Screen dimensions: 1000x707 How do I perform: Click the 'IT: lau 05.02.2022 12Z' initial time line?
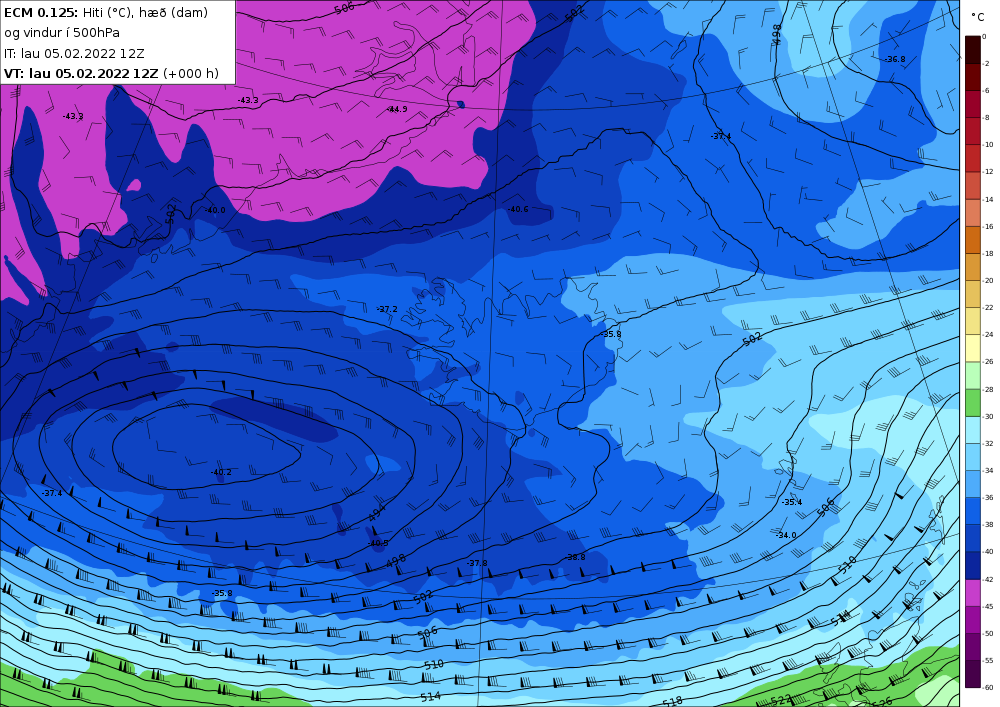[74, 54]
